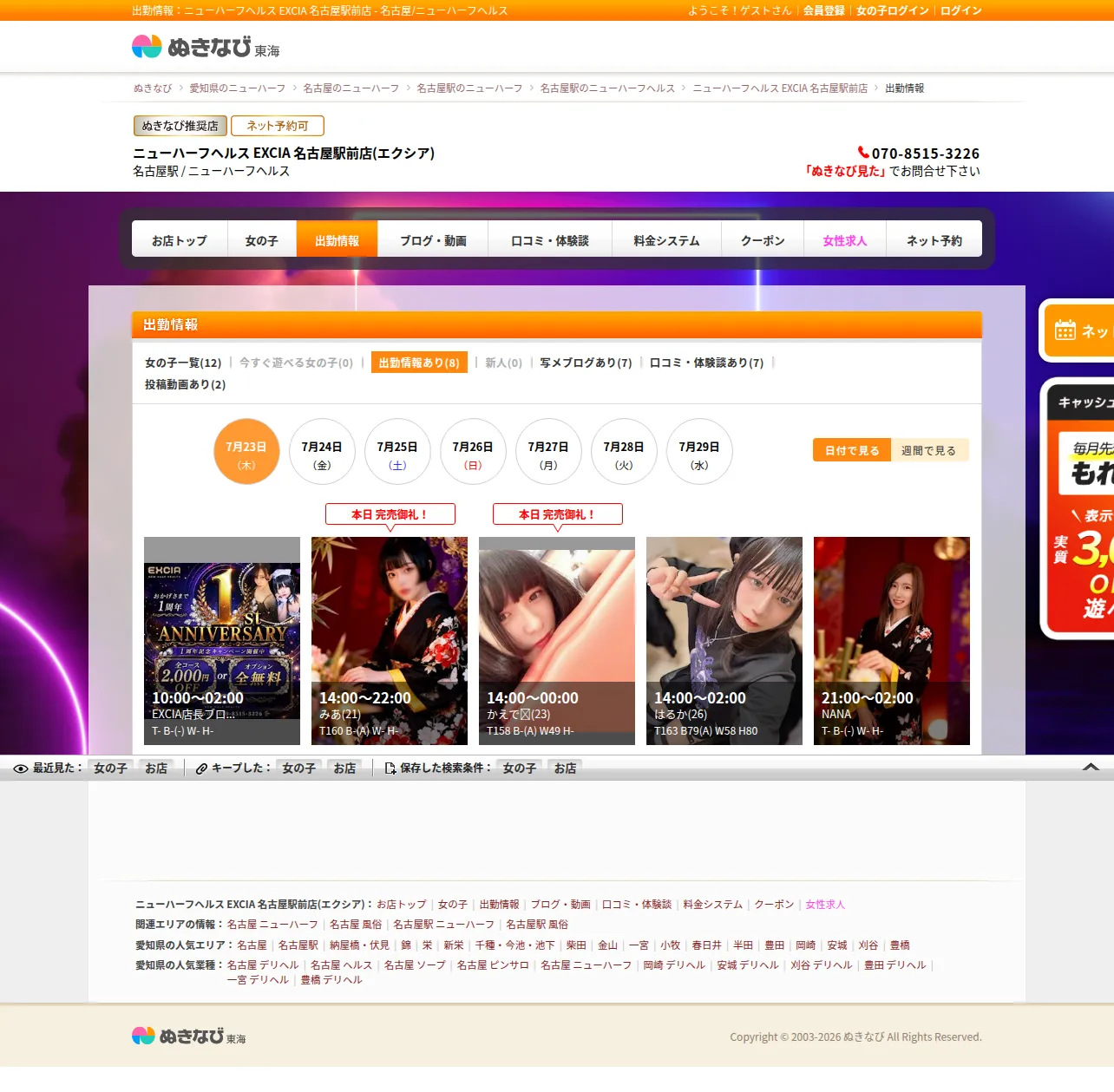Select date 7月28日 (火)
The height and width of the screenshot is (1092, 1114).
pyautogui.click(x=624, y=452)
